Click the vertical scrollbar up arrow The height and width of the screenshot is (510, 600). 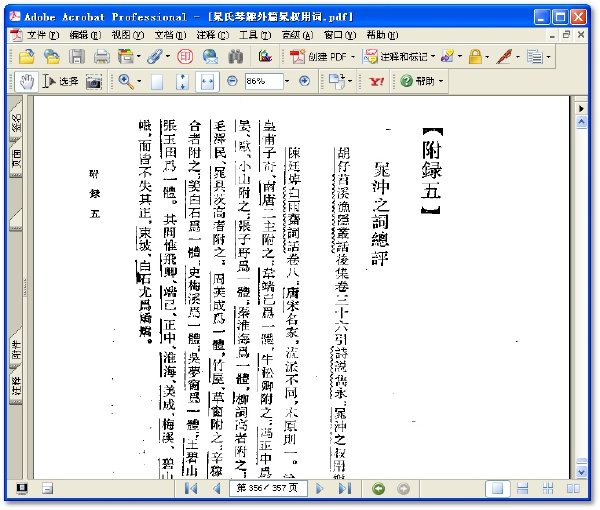click(581, 122)
